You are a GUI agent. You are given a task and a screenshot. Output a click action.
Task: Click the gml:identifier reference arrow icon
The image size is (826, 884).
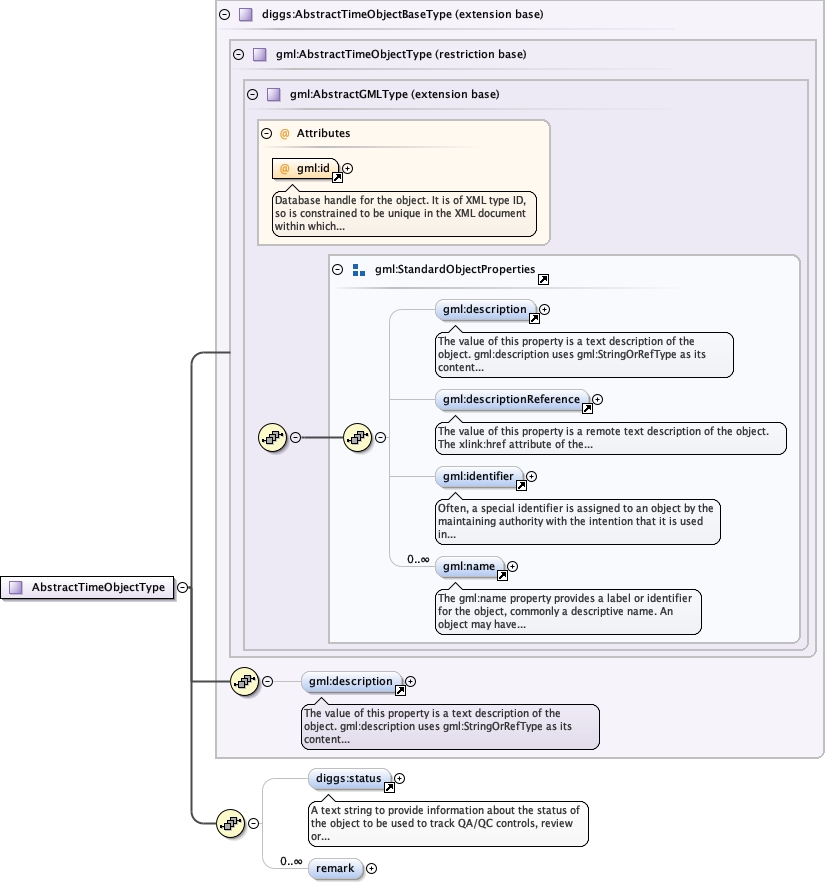pos(521,486)
